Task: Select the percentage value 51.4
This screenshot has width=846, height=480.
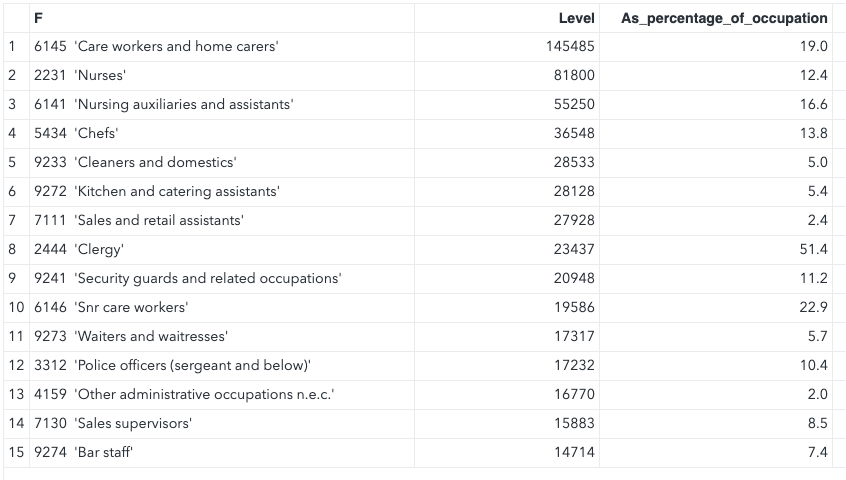Action: coord(816,249)
